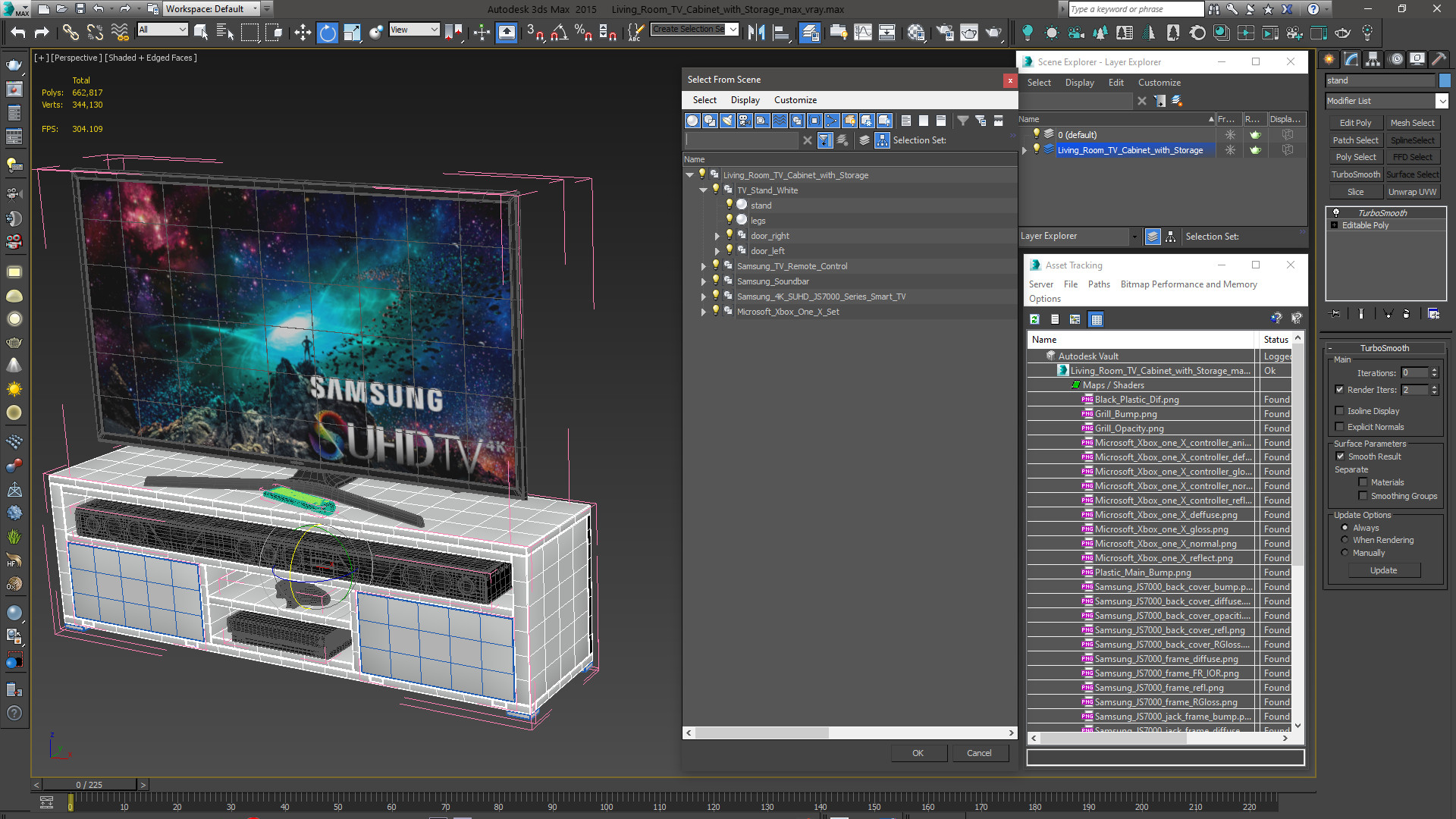Click the Asset Tracking refresh icon
The image size is (1456, 819).
(x=1034, y=319)
